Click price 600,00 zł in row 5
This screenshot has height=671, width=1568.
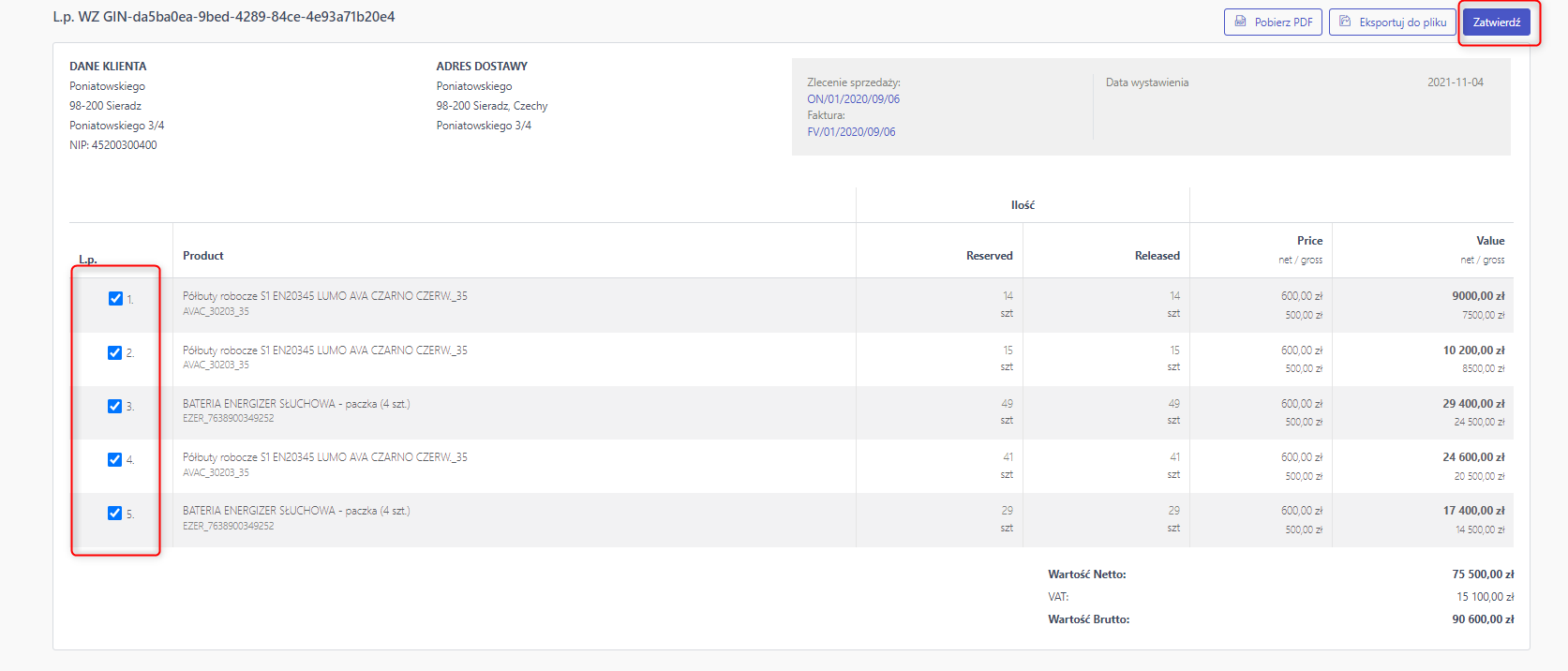pyautogui.click(x=1302, y=511)
